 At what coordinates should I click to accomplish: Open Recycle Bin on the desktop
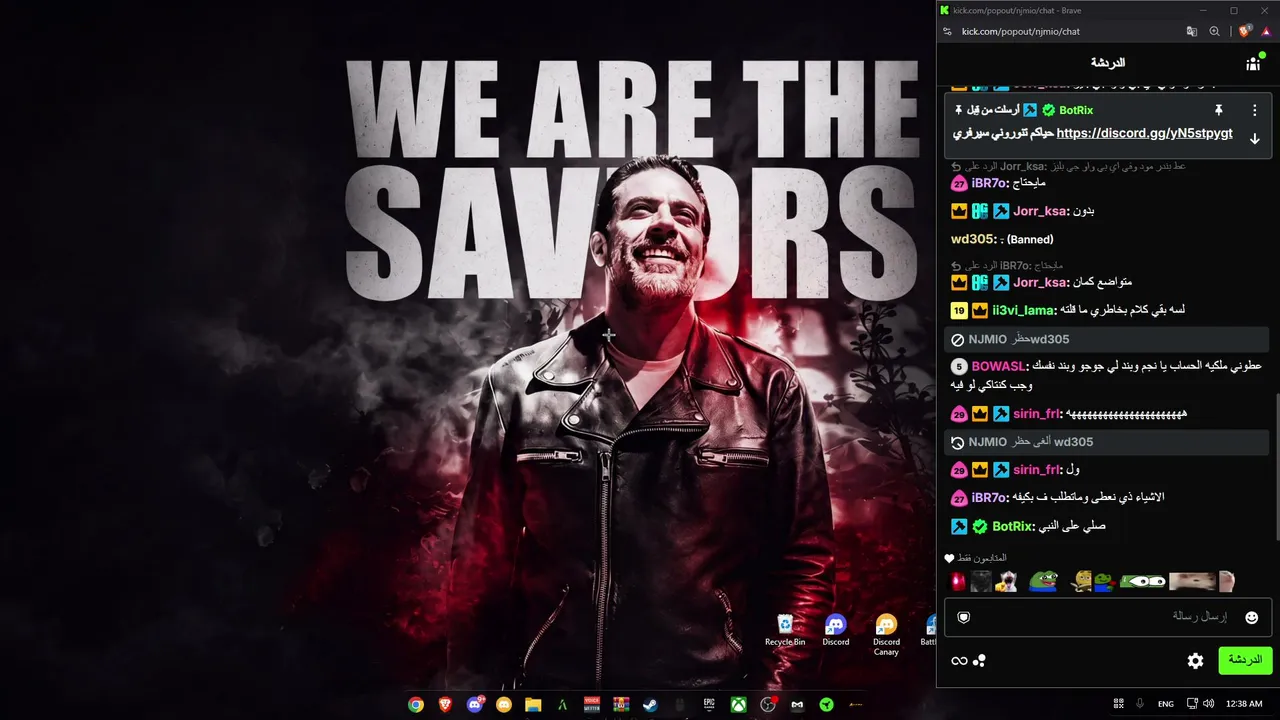coord(785,631)
